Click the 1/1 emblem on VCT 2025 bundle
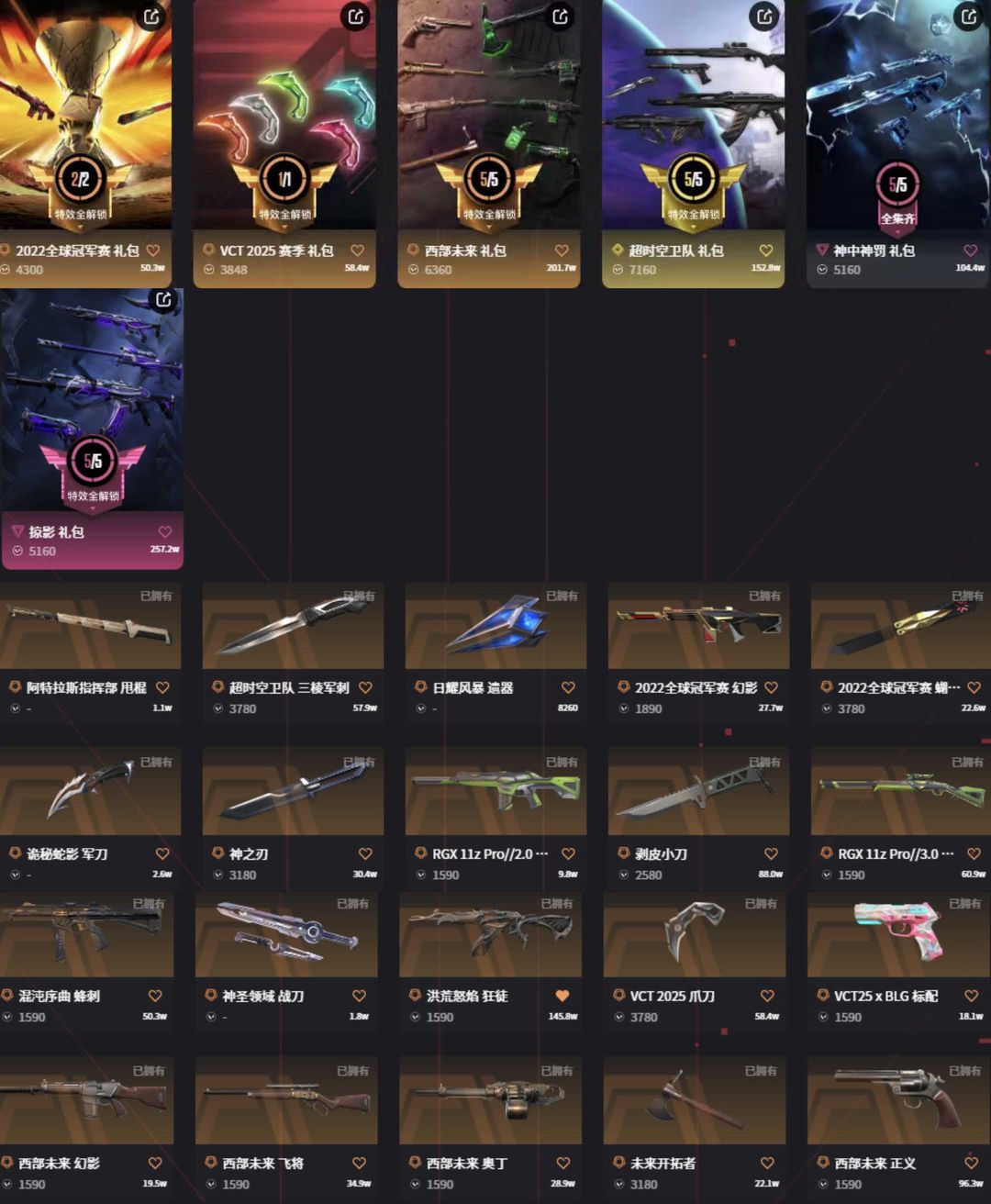The image size is (991, 1204). pos(284,180)
